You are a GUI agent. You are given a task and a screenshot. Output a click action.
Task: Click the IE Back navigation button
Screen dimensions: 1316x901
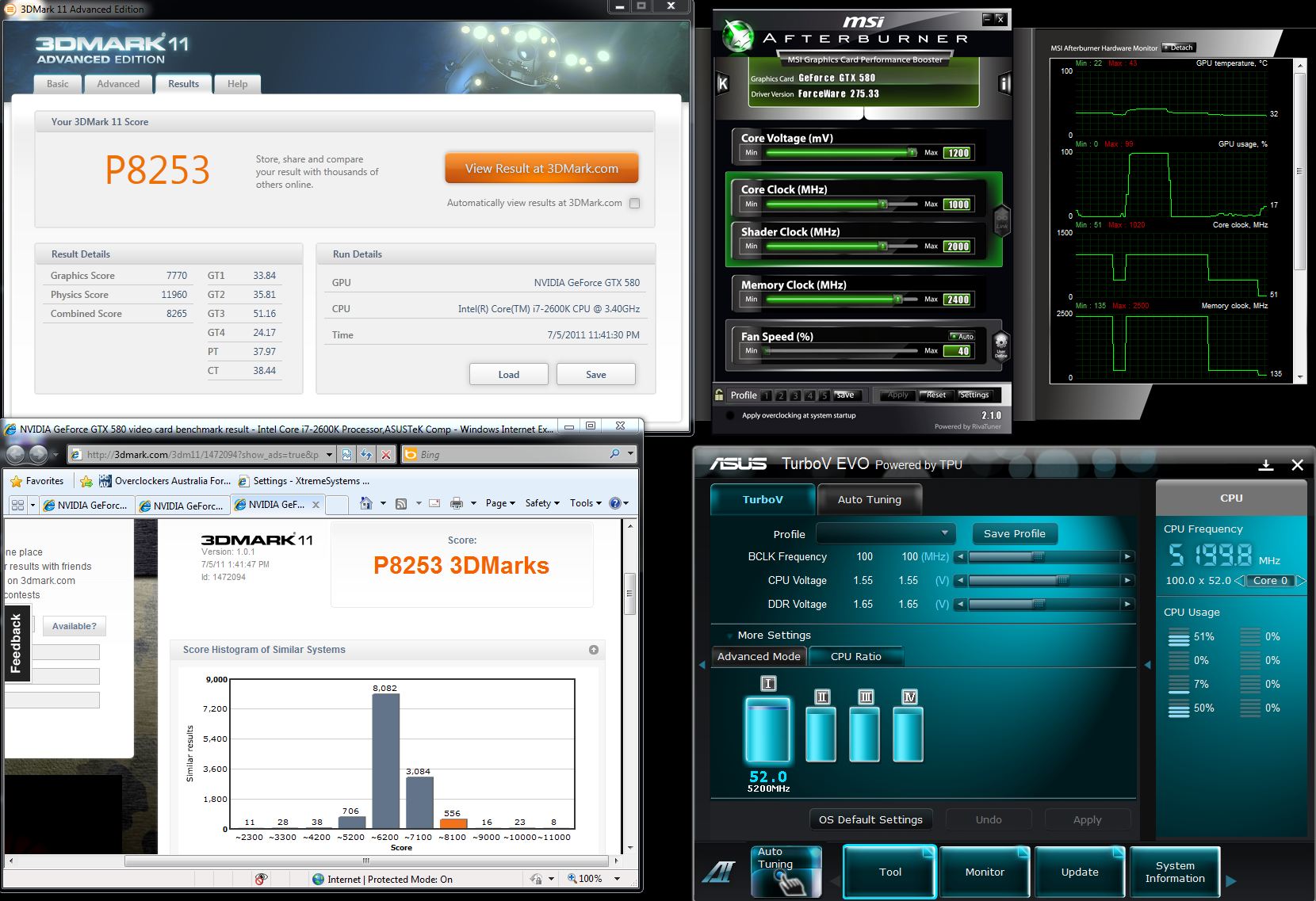coord(15,454)
